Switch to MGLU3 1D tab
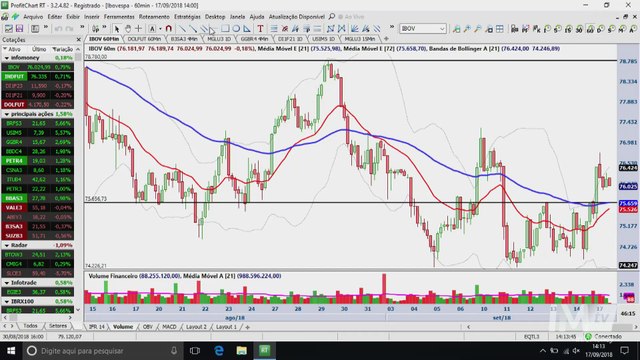640x360 pixels. tap(219, 39)
